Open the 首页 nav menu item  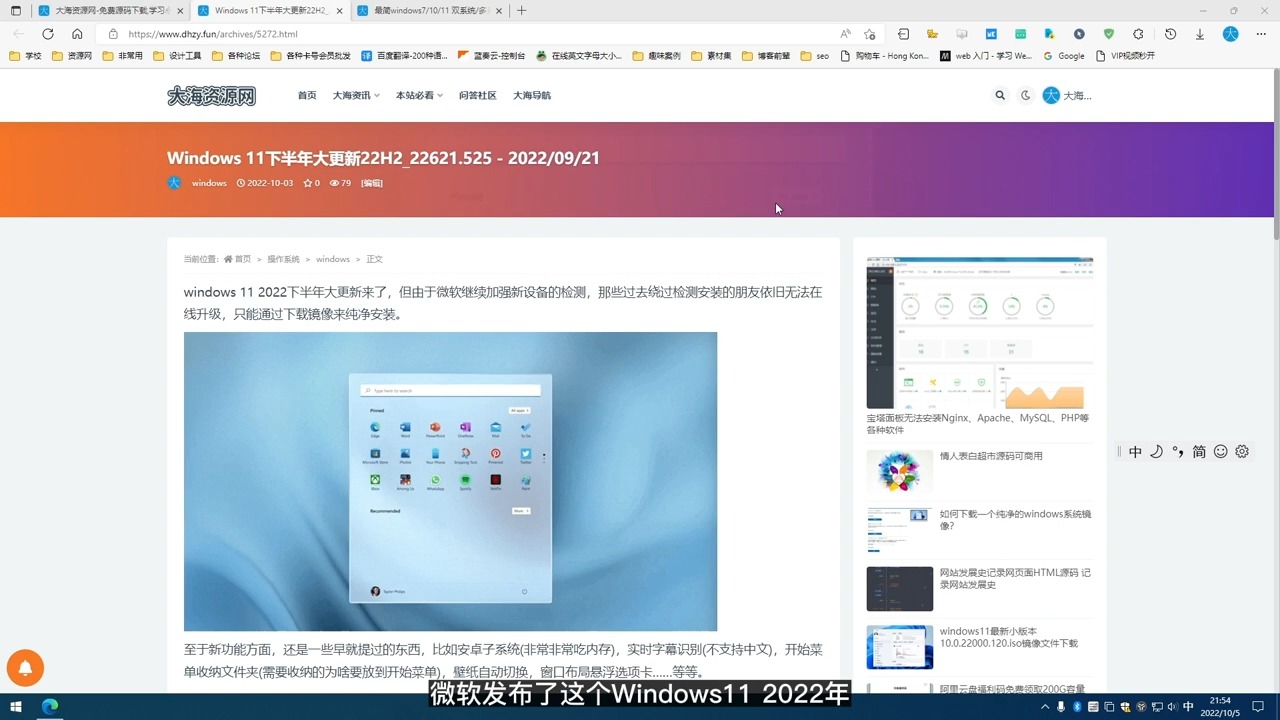click(x=307, y=96)
